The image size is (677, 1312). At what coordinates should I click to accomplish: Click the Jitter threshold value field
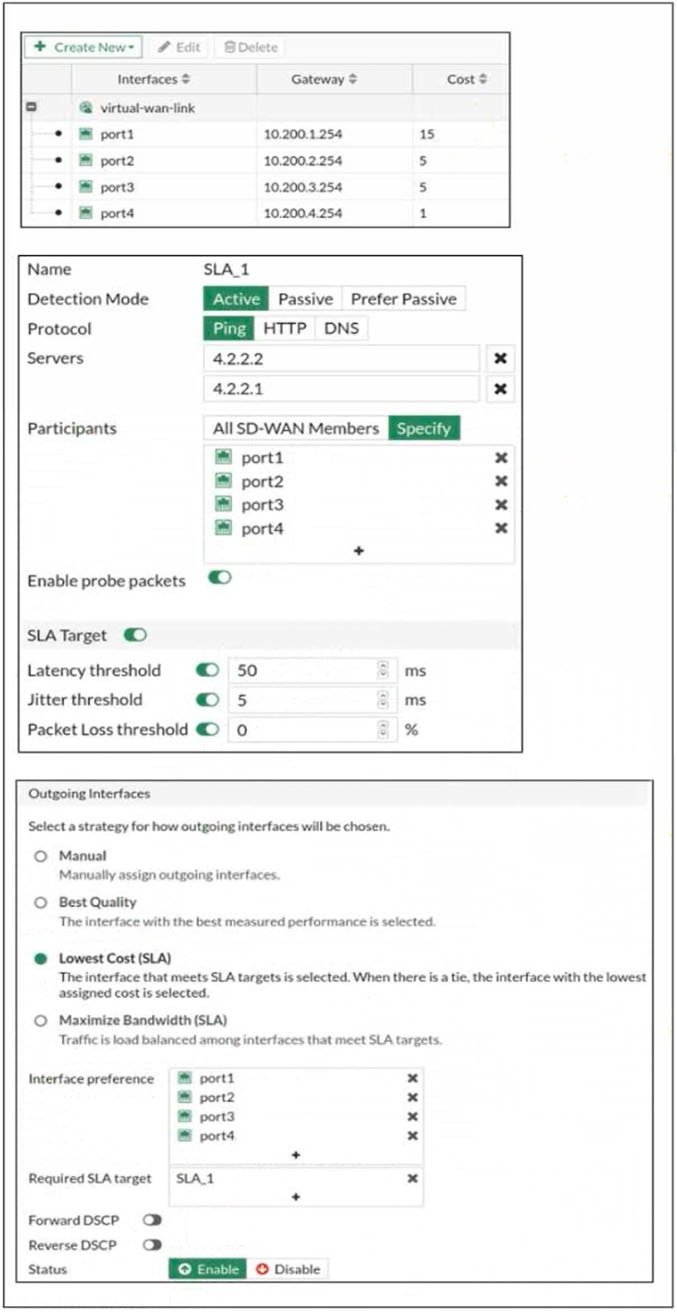[x=304, y=700]
